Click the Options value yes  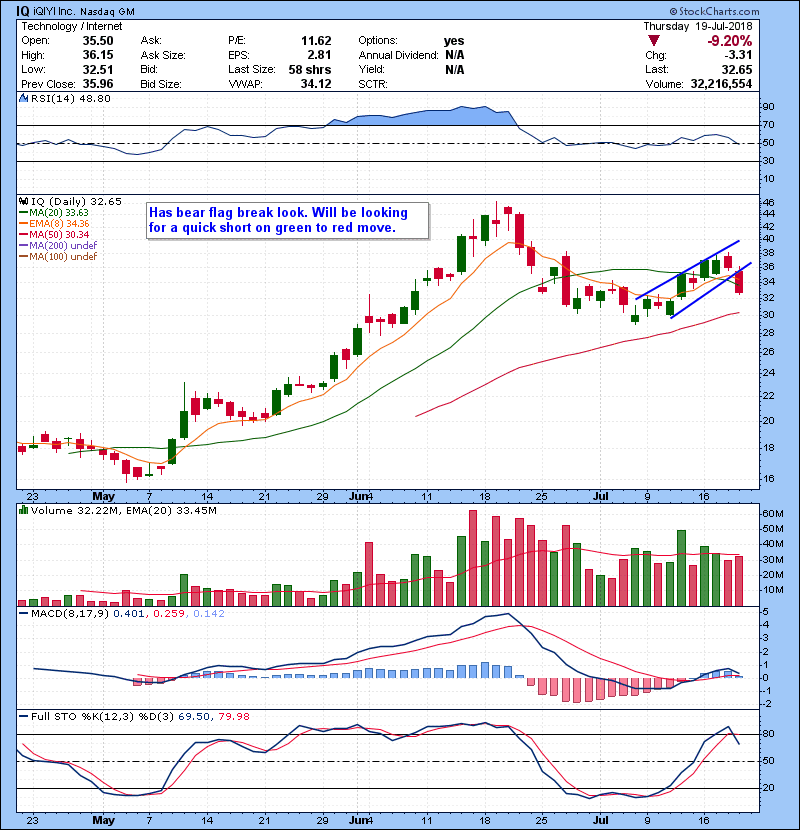click(454, 41)
